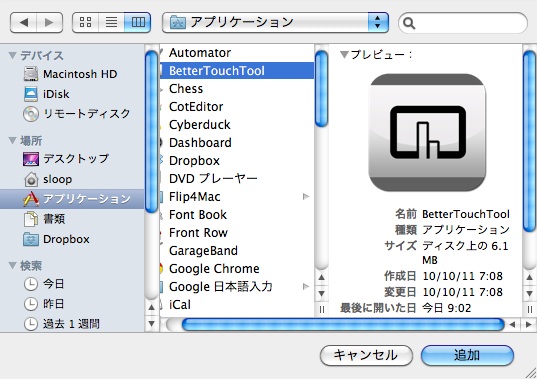The width and height of the screenshot is (537, 379).
Task: Click the horizontal scrollbar thumb
Action: pos(343,324)
